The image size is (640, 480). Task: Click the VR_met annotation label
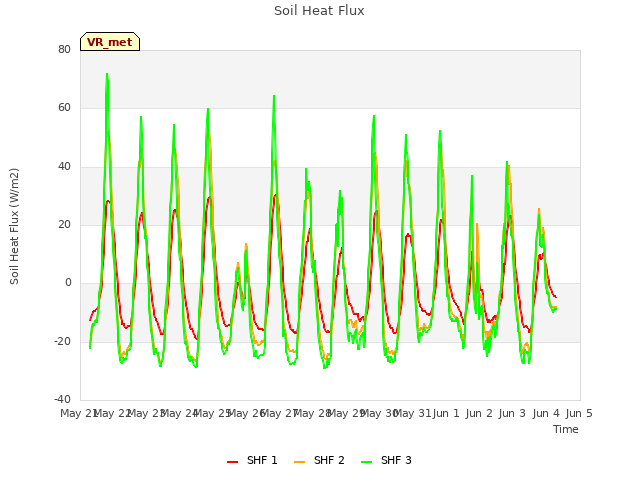tap(110, 42)
